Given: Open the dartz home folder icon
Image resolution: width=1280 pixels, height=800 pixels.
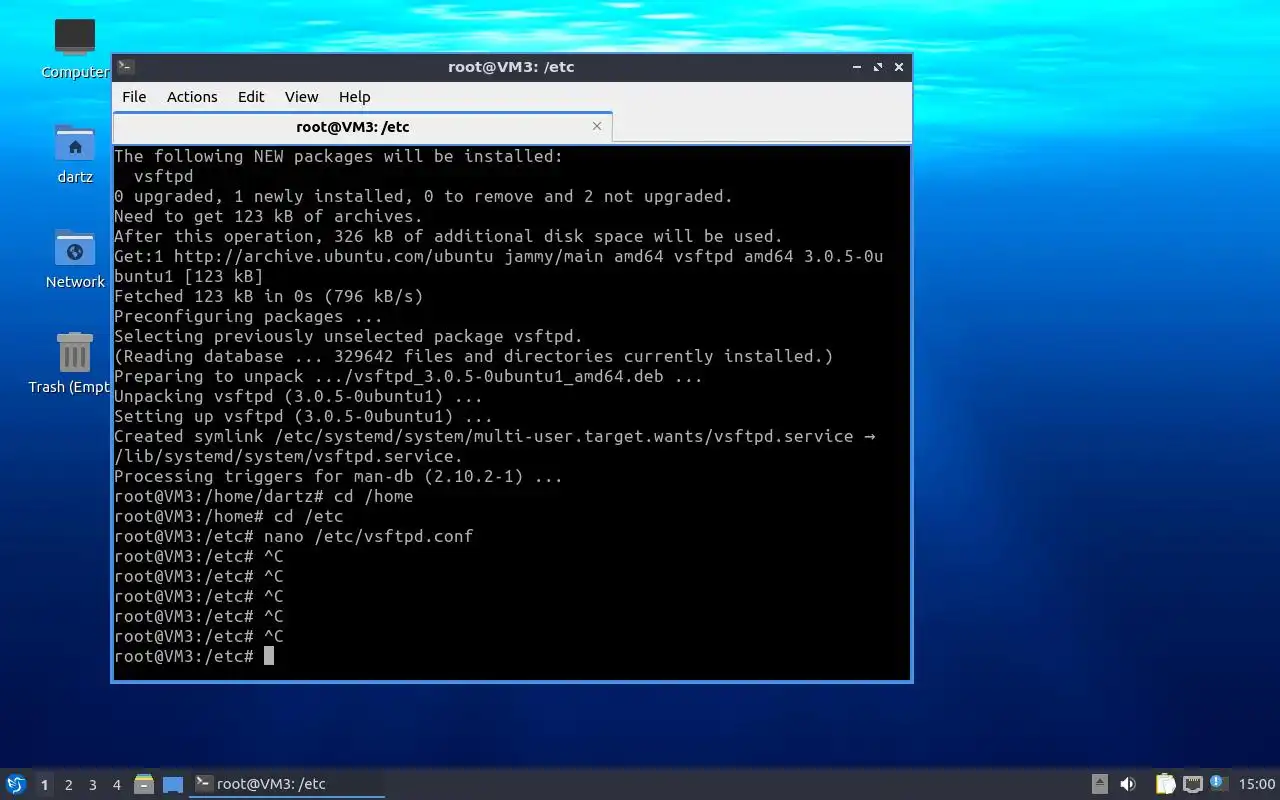Looking at the screenshot, I should (x=75, y=154).
